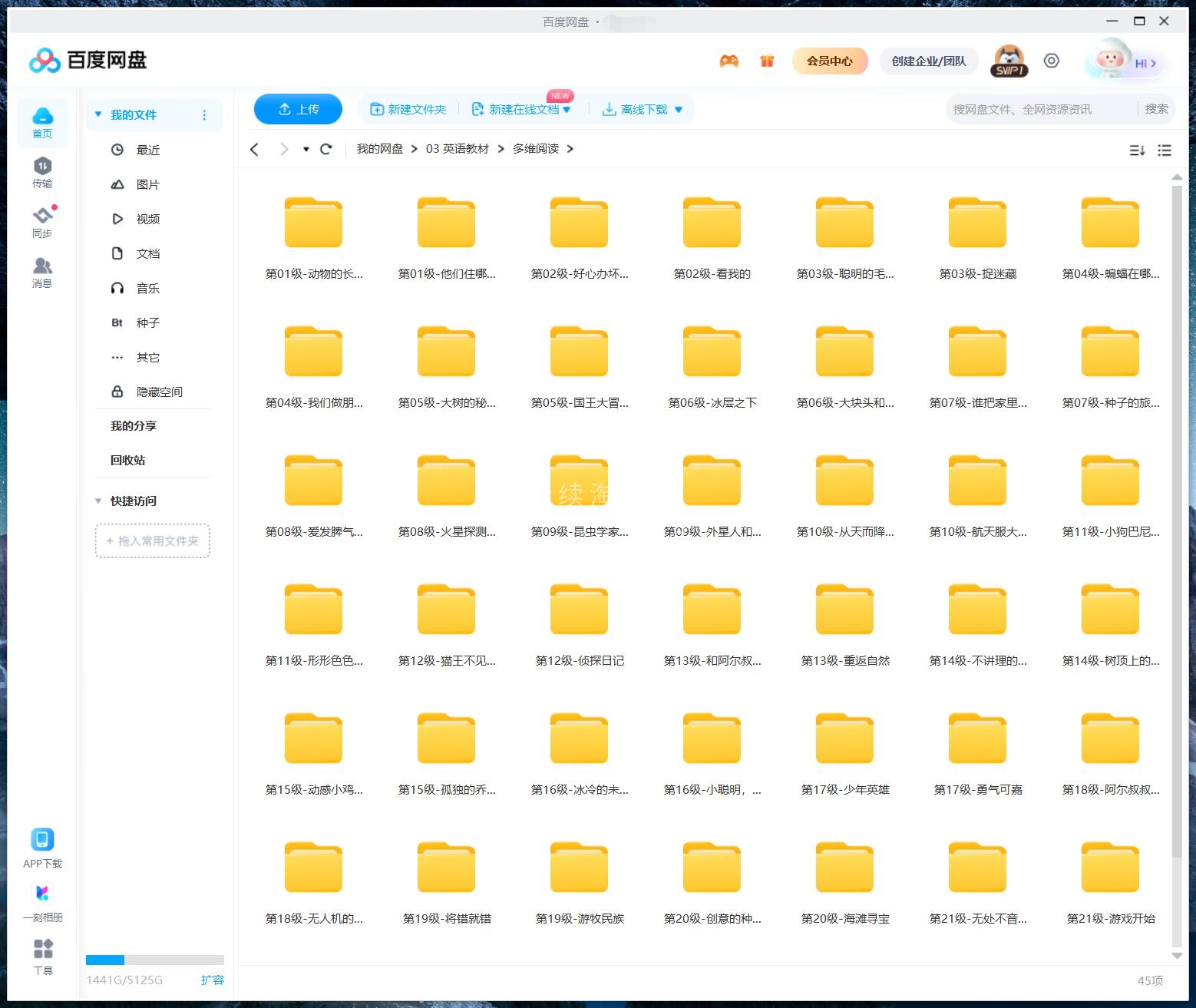The width and height of the screenshot is (1196, 1008).
Task: Click the storage usage progress bar
Action: [154, 960]
